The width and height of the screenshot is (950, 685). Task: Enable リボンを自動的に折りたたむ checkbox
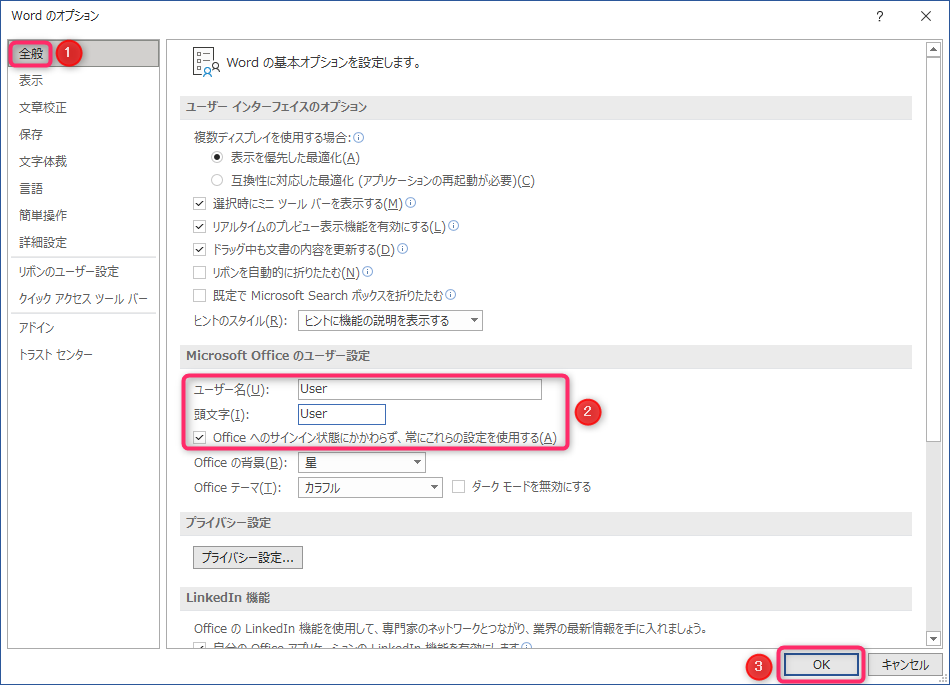click(199, 273)
